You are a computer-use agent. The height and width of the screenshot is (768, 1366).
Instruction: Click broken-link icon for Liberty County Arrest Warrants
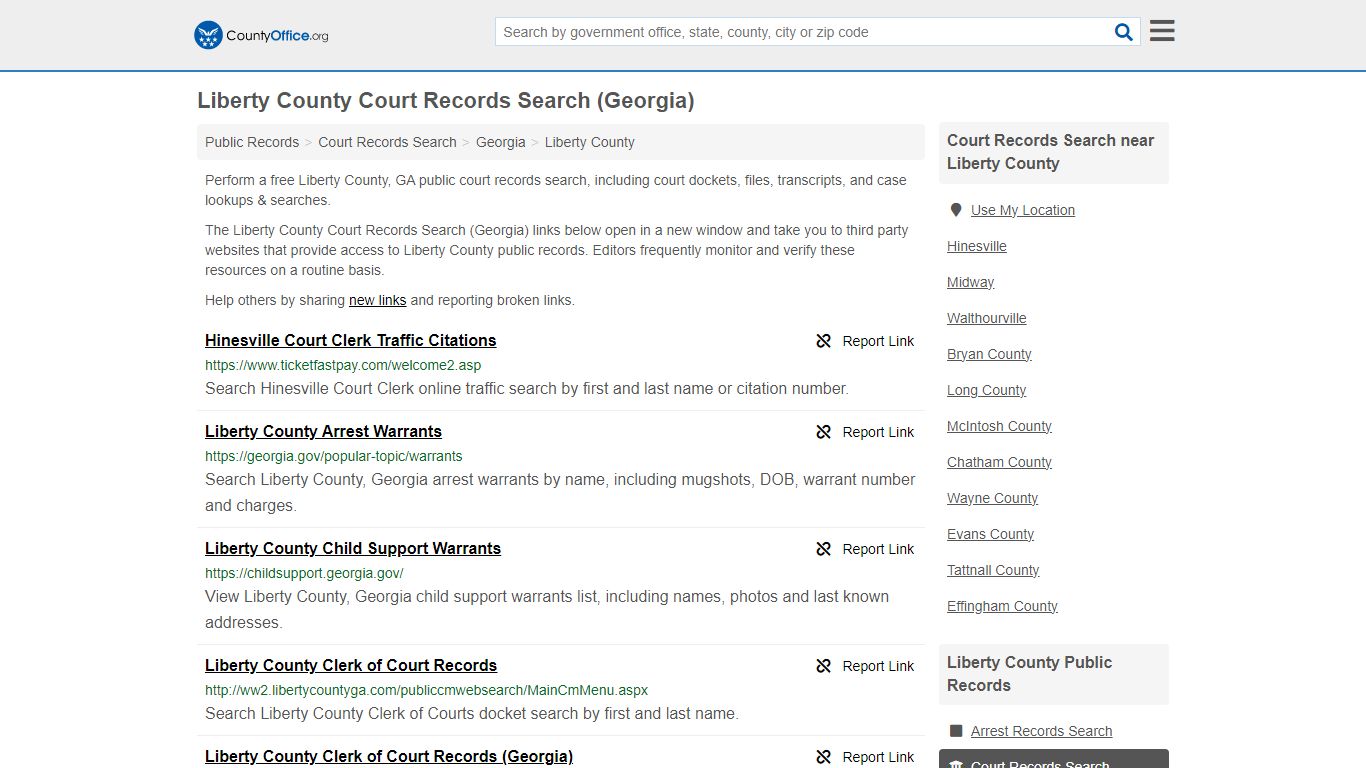pos(824,432)
